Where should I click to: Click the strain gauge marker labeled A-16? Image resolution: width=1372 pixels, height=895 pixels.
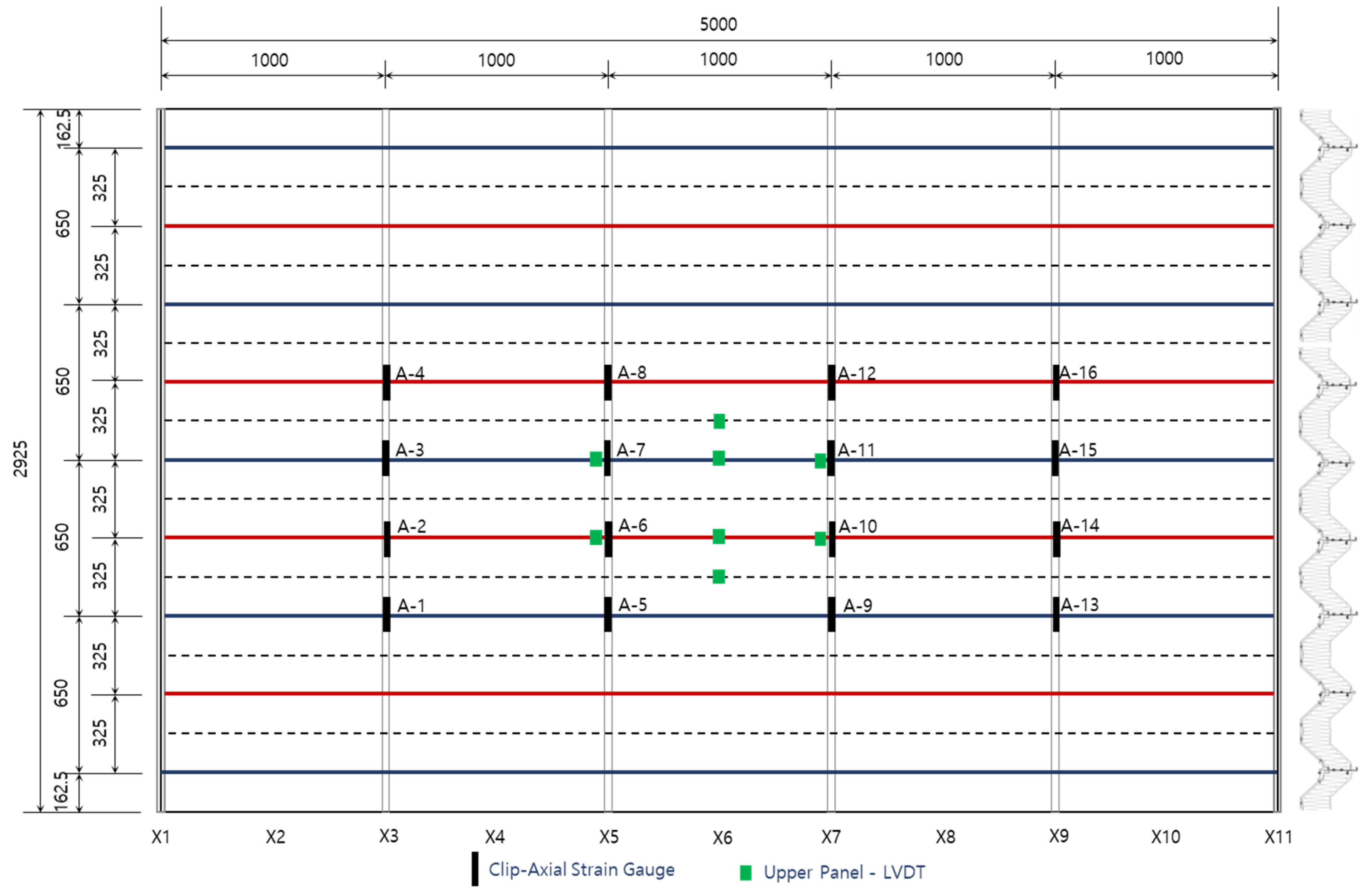(1056, 382)
